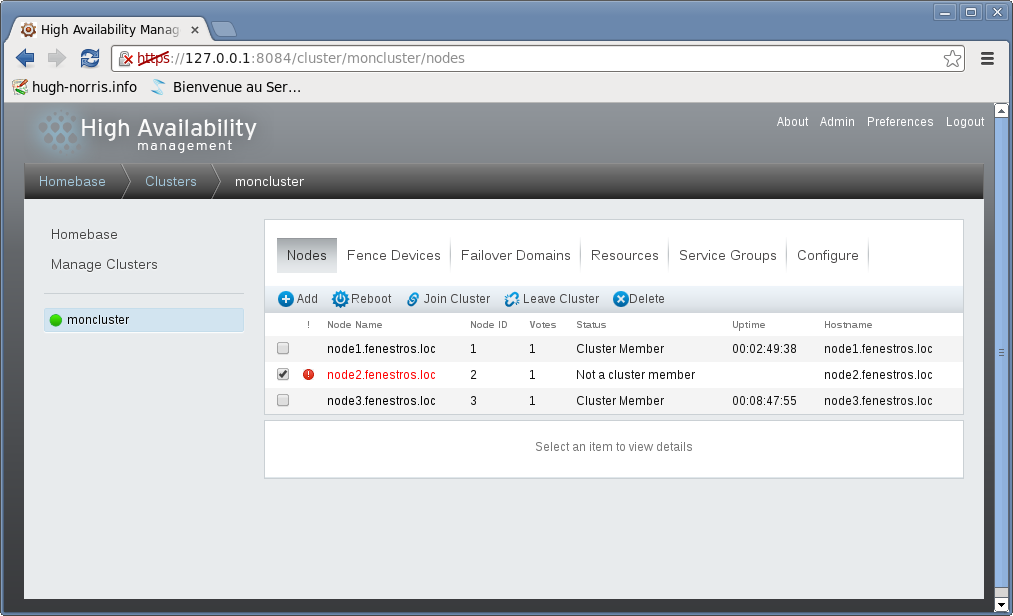1013x616 pixels.
Task: Uncheck the node2.fenestros.loc checkbox
Action: [x=283, y=374]
